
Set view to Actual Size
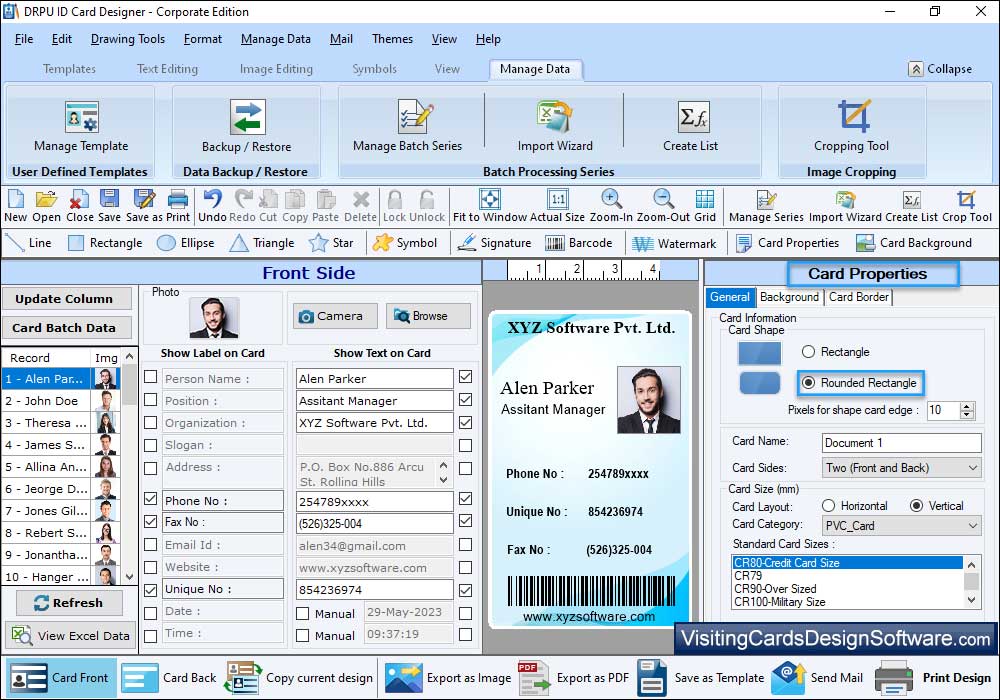click(557, 206)
